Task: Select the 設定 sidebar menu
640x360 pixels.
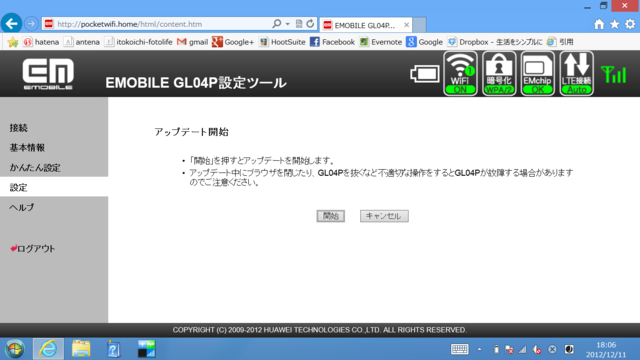Action: (54, 187)
